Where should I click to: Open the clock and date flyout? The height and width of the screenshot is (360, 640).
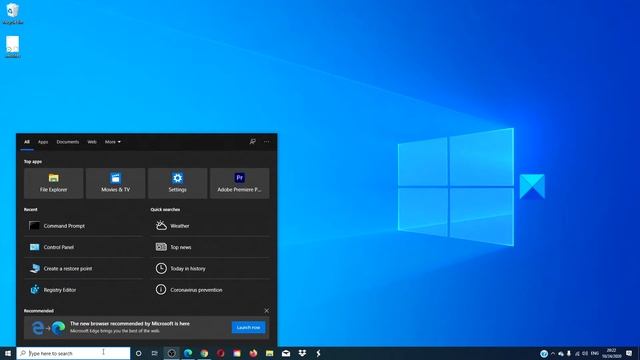coord(611,353)
